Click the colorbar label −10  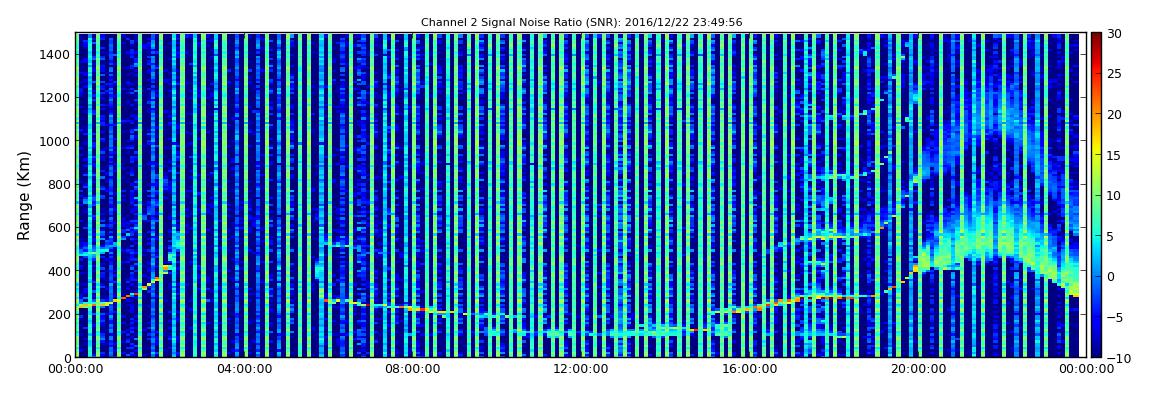1116,357
